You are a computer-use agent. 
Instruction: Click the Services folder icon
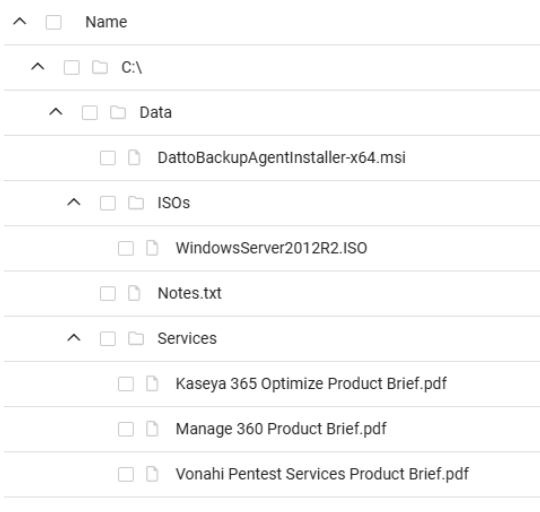(x=136, y=338)
